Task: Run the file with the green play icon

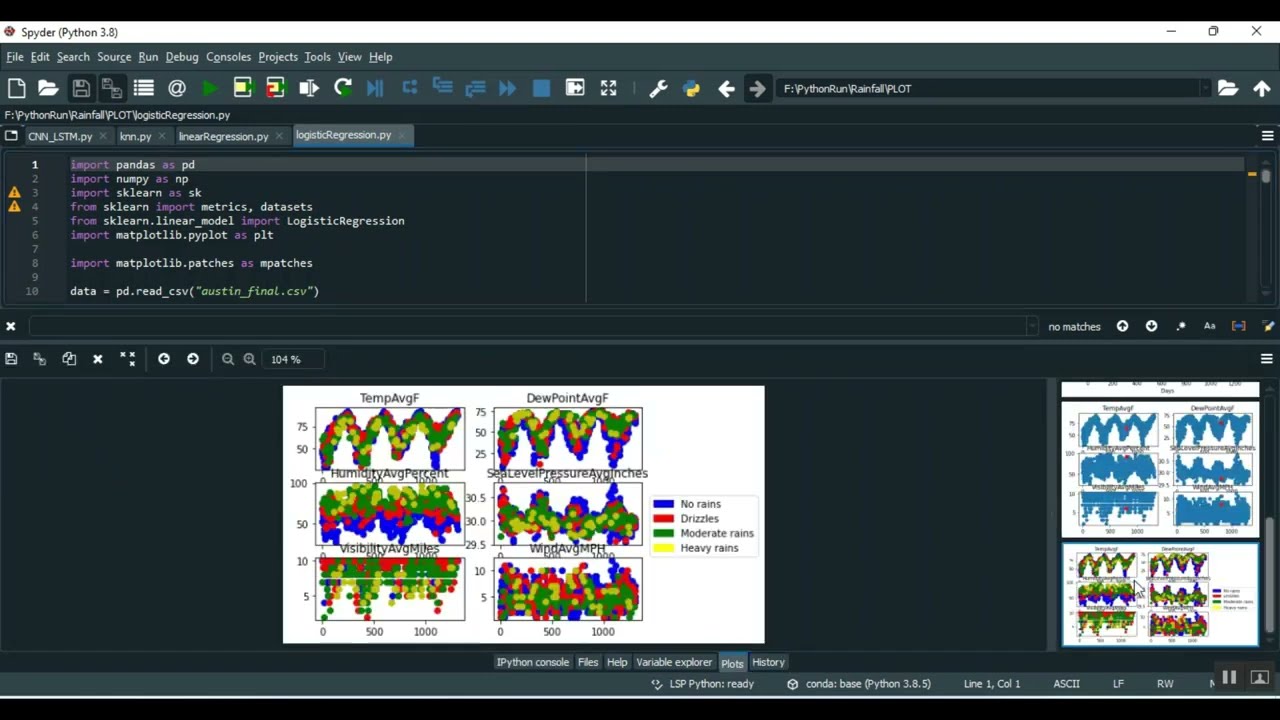Action: point(210,88)
